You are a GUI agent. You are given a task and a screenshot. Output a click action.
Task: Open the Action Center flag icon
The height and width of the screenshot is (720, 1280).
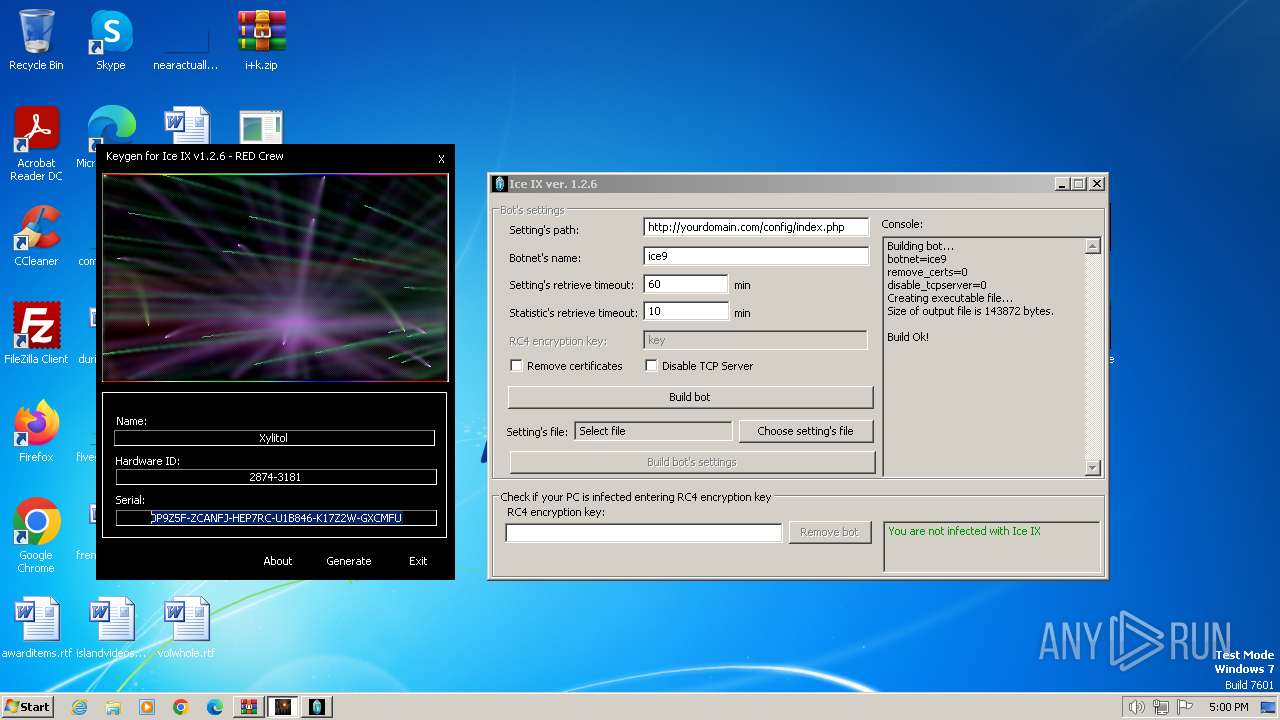tap(1184, 707)
